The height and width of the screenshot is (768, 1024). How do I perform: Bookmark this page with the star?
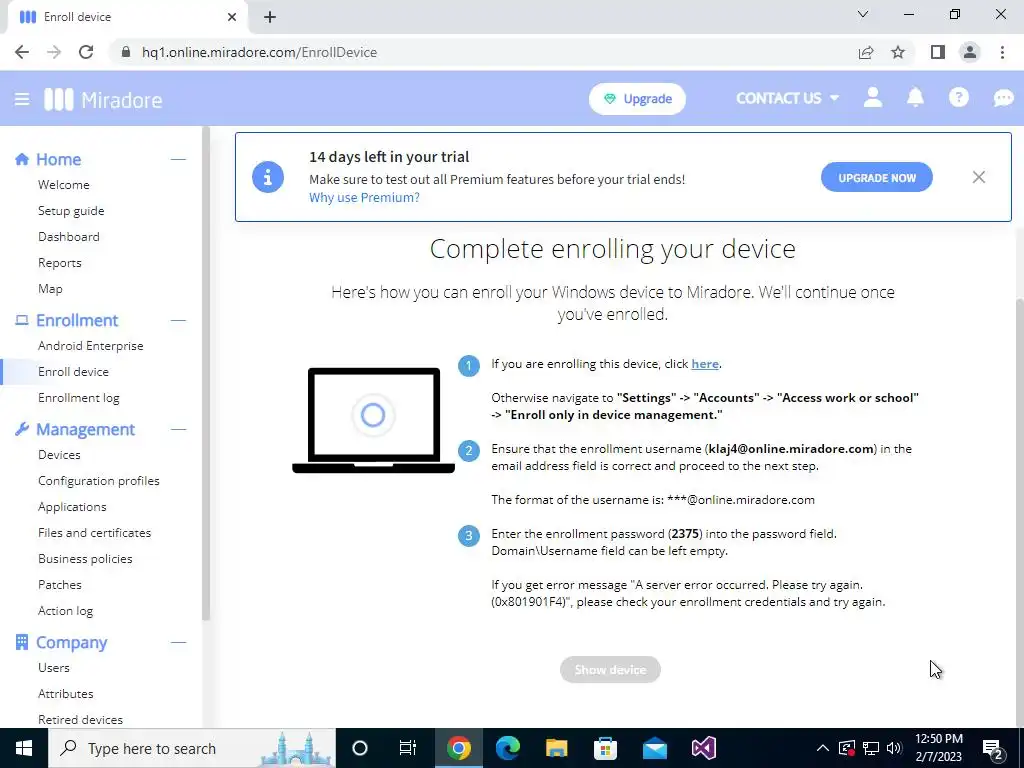[898, 52]
